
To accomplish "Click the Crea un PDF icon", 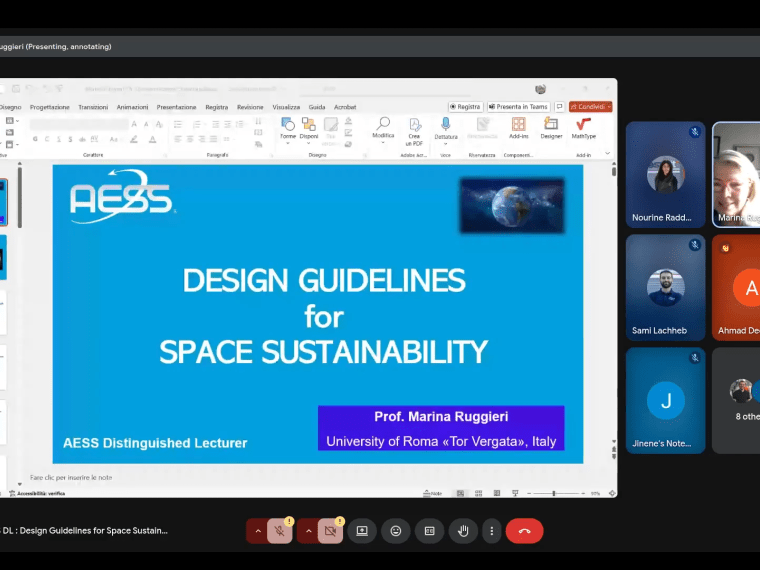I will pos(414,131).
